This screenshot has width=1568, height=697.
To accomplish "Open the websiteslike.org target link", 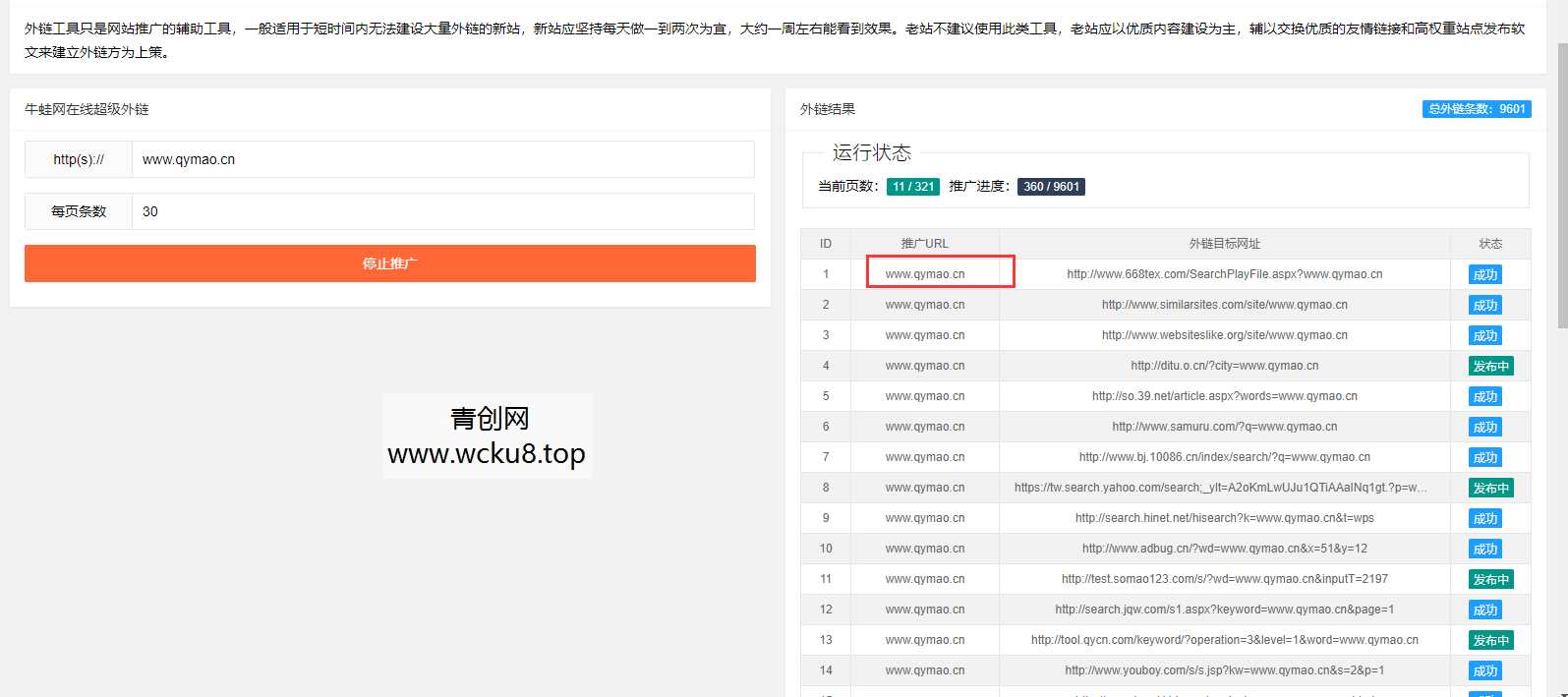I will tap(1224, 335).
